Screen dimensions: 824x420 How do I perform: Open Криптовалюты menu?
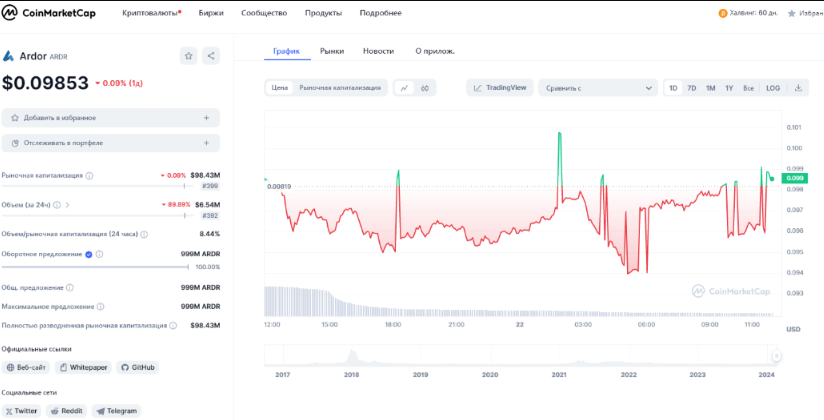pyautogui.click(x=152, y=13)
